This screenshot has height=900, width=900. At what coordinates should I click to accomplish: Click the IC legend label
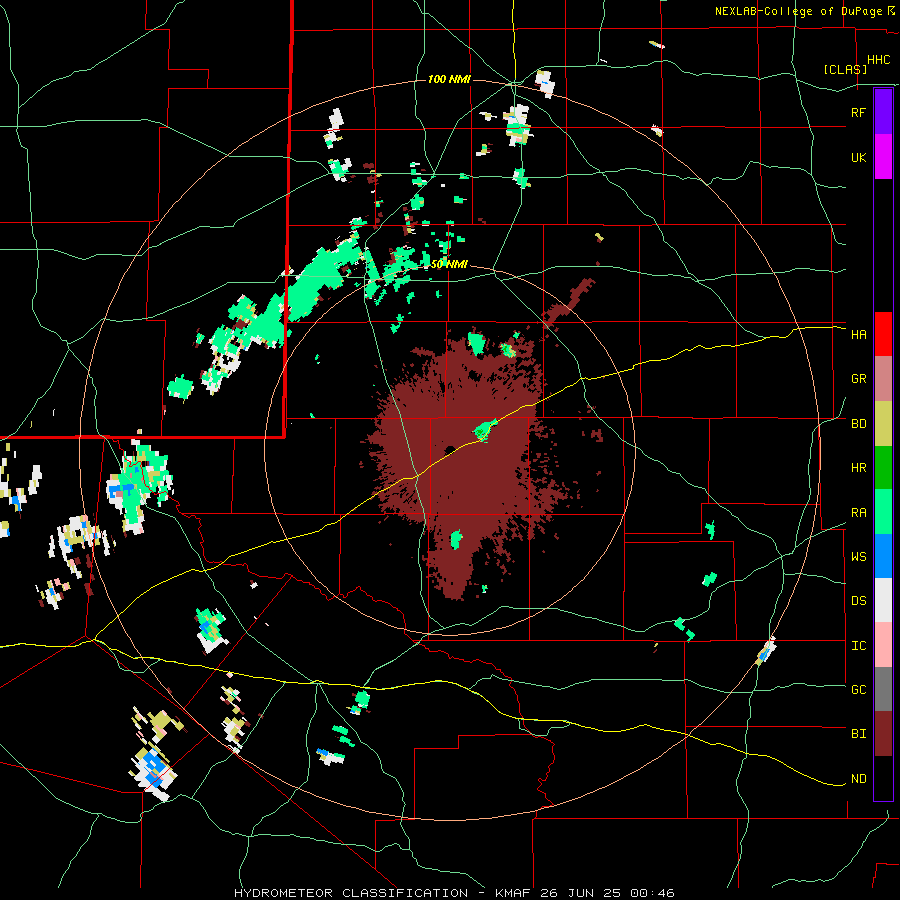click(858, 646)
